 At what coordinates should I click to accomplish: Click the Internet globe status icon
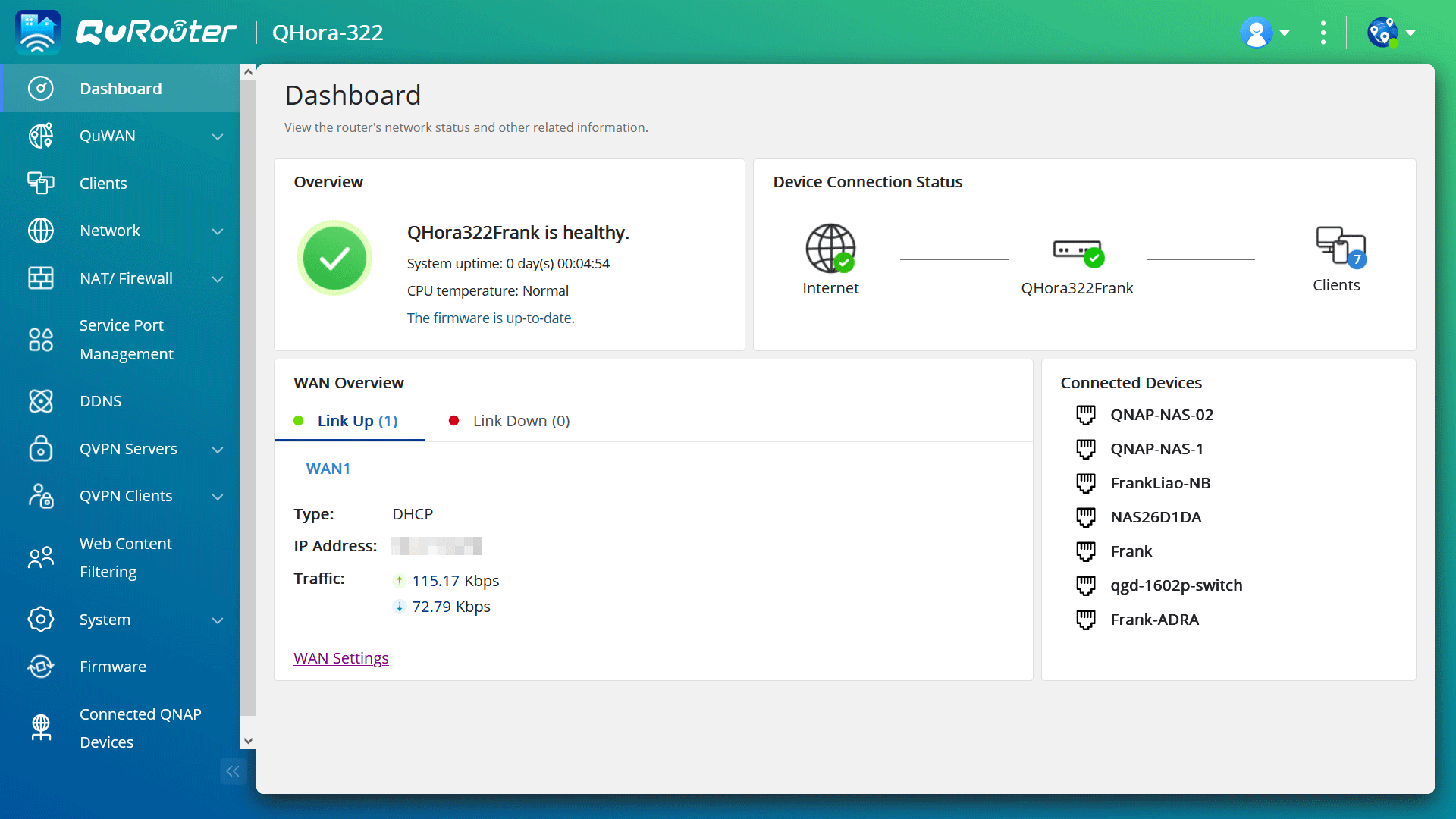(830, 249)
